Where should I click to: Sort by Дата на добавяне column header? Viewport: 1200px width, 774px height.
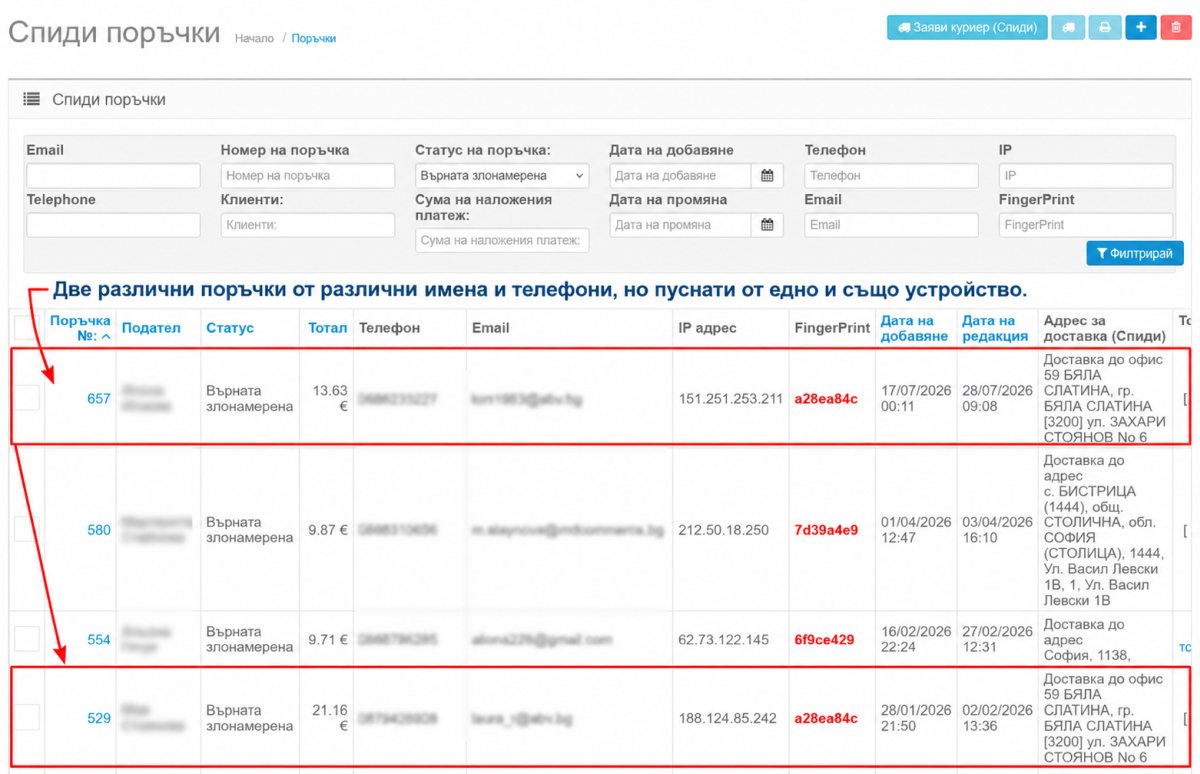point(914,328)
